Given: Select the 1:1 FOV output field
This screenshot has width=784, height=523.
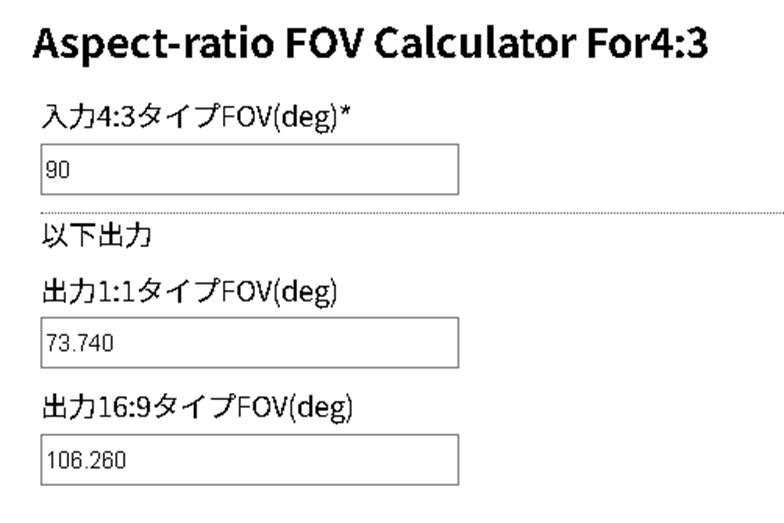Looking at the screenshot, I should click(x=250, y=343).
